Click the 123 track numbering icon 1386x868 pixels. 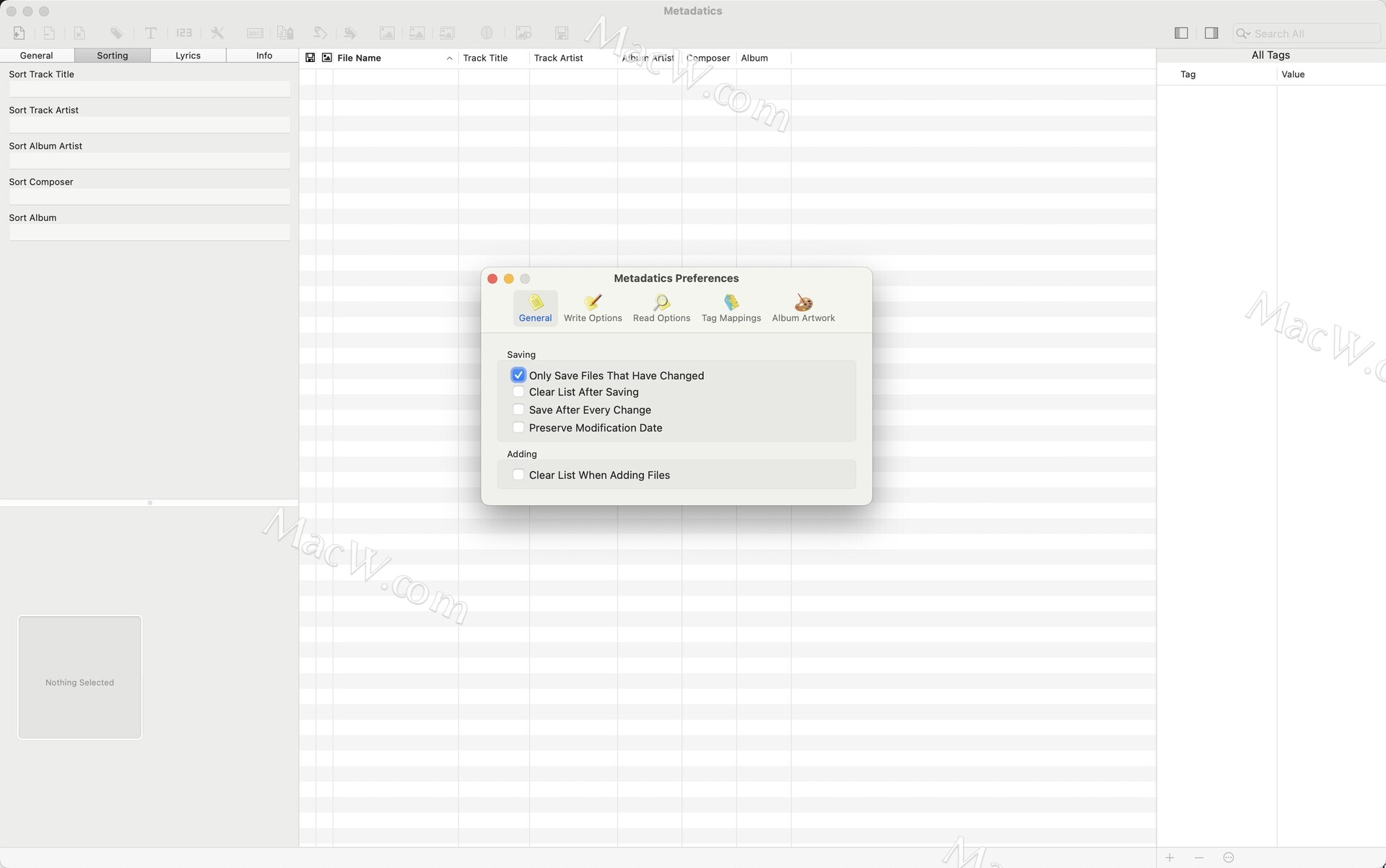tap(184, 33)
